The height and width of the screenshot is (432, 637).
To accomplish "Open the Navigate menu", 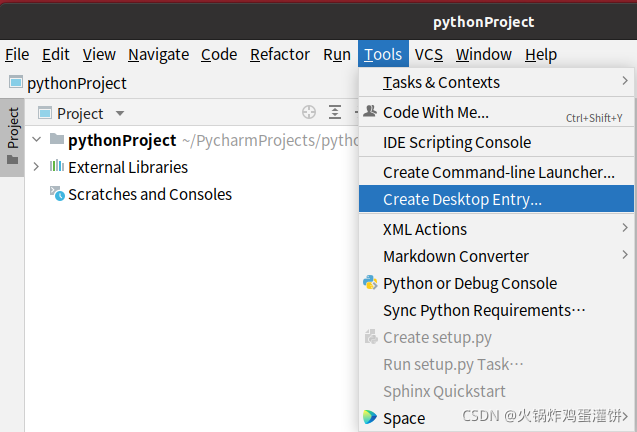I will tap(158, 54).
